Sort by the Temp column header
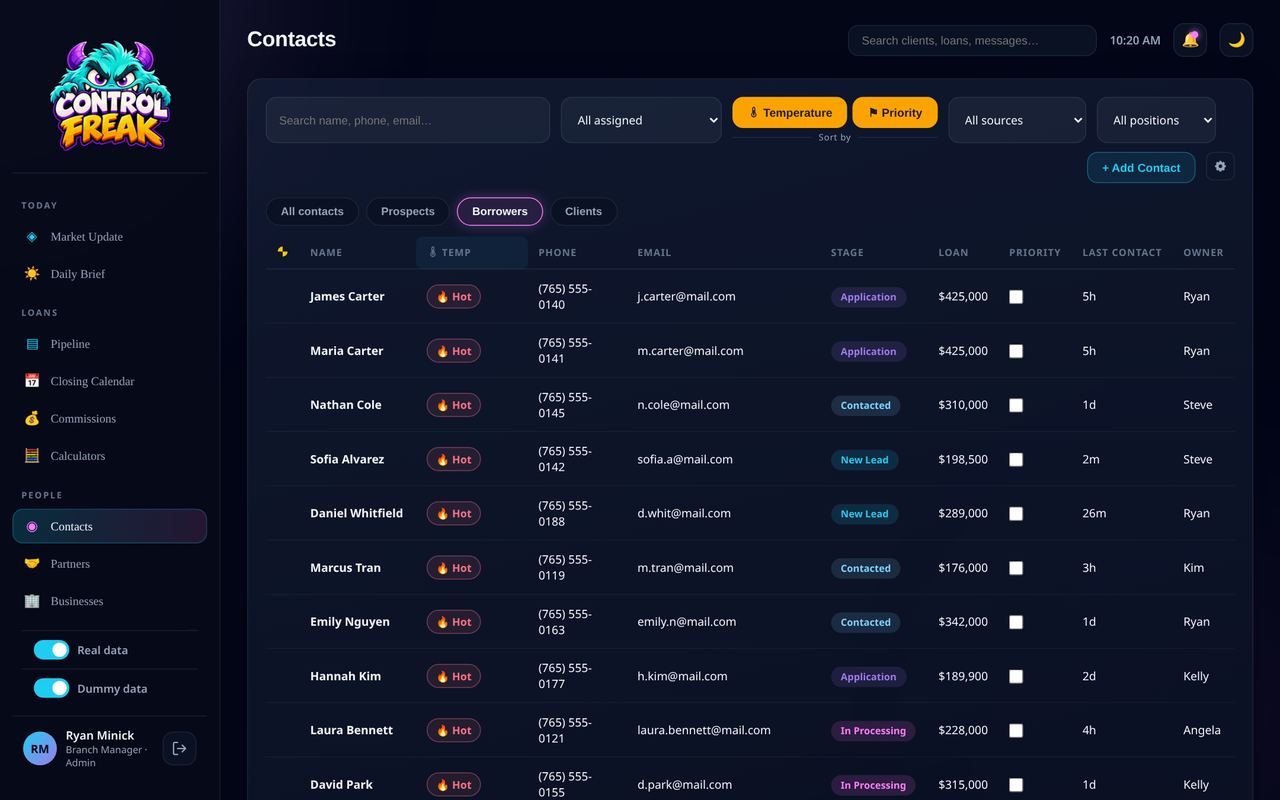The image size is (1280, 800). (x=472, y=252)
